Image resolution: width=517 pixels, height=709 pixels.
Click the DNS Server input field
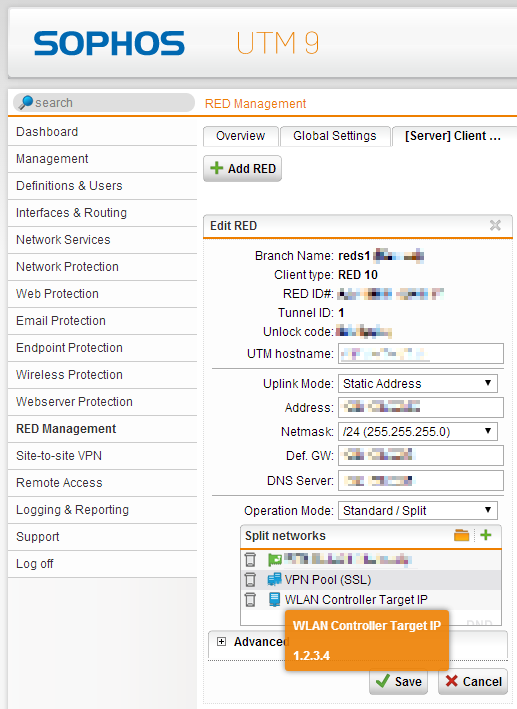[421, 480]
